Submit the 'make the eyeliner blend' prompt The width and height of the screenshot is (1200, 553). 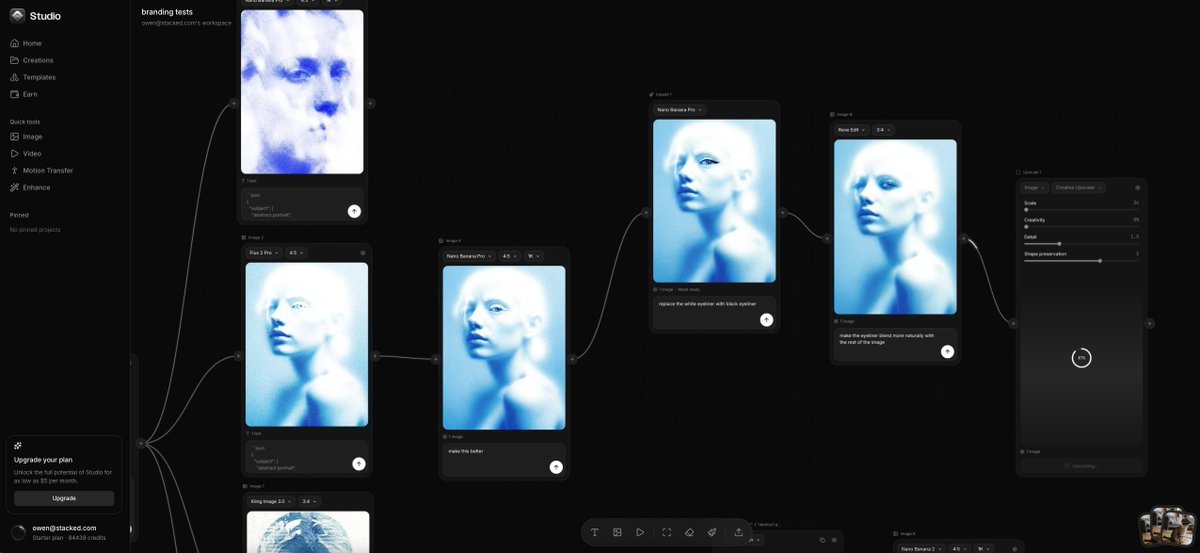pyautogui.click(x=947, y=352)
